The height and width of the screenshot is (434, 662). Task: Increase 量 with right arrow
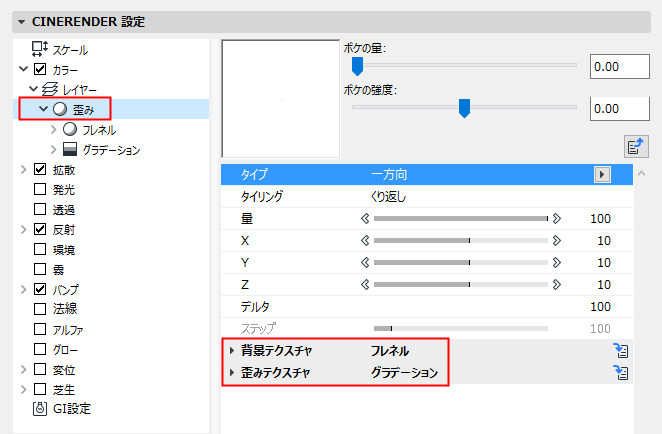click(x=557, y=219)
